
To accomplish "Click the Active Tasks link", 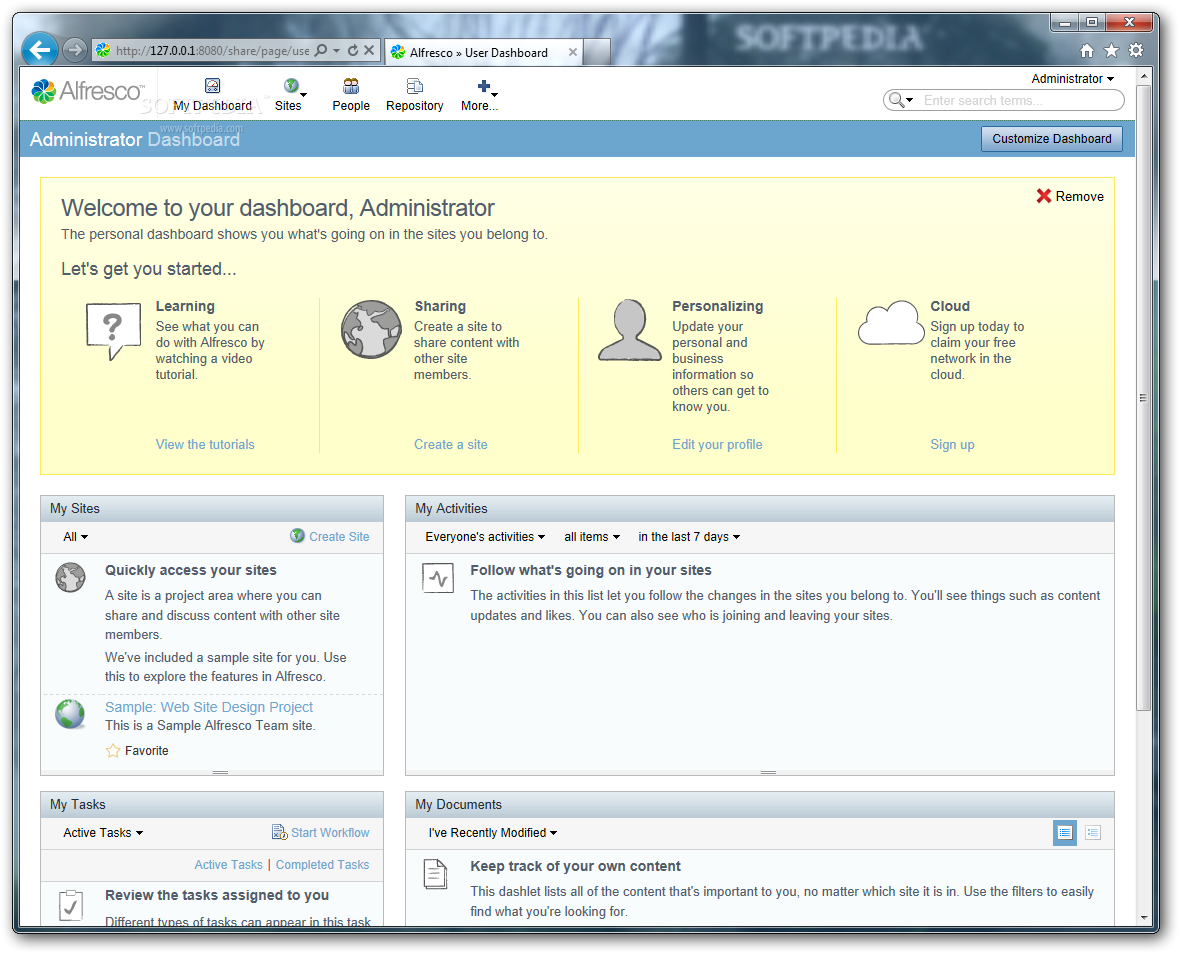I will tap(228, 865).
